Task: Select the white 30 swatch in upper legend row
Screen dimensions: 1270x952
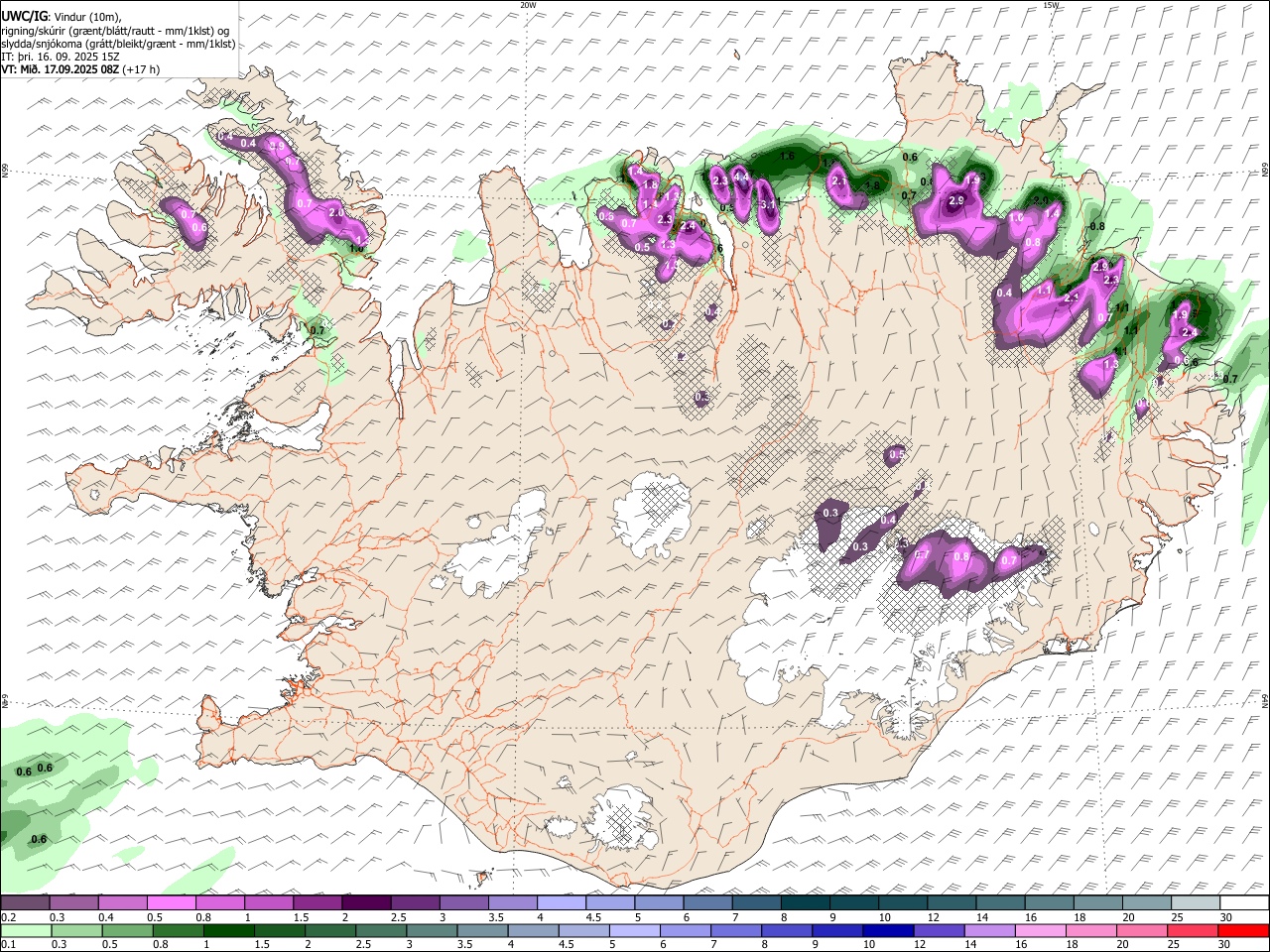Action: [1245, 903]
